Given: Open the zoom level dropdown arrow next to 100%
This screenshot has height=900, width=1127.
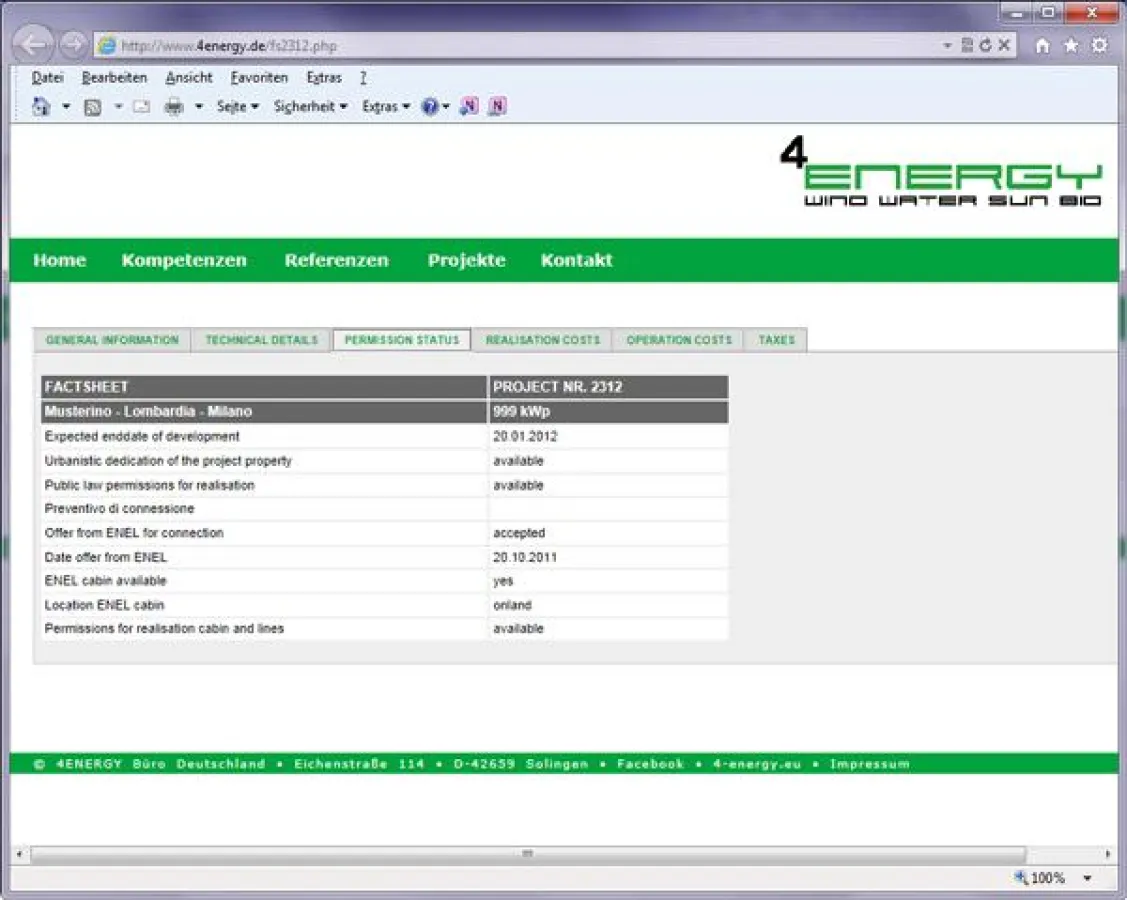Looking at the screenshot, I should (1088, 878).
